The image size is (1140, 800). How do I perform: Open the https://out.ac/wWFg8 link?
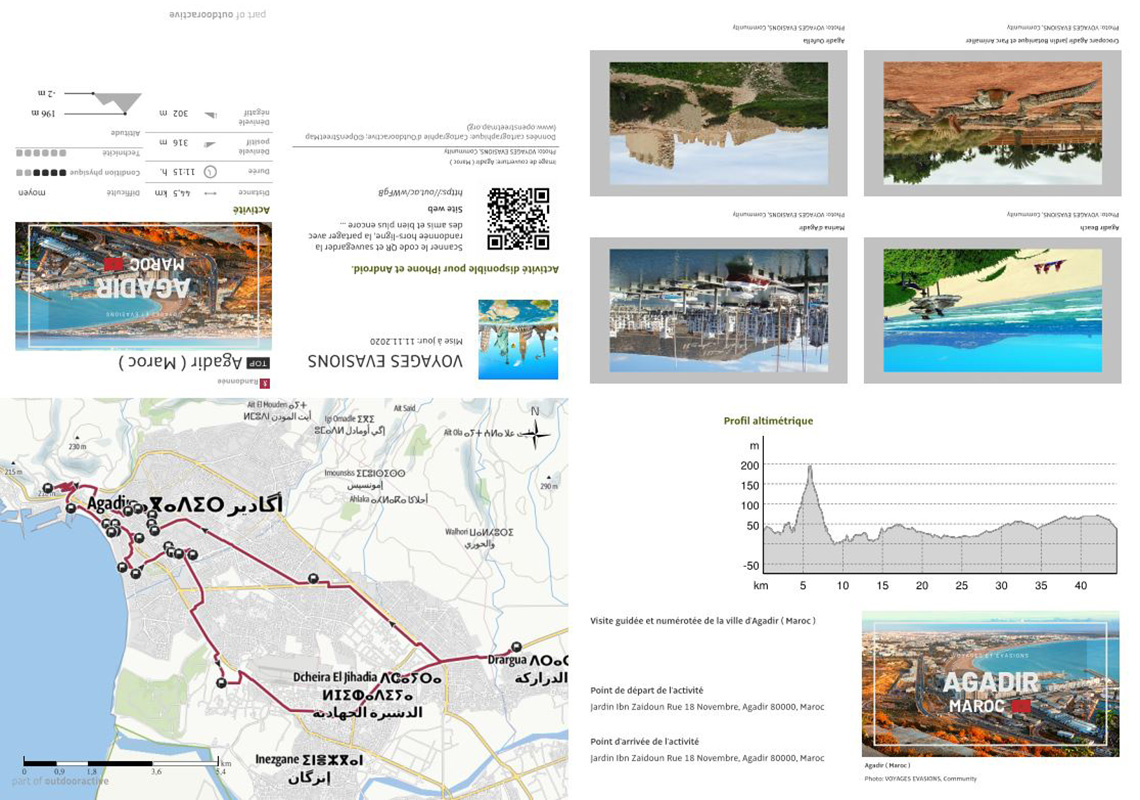(x=420, y=192)
